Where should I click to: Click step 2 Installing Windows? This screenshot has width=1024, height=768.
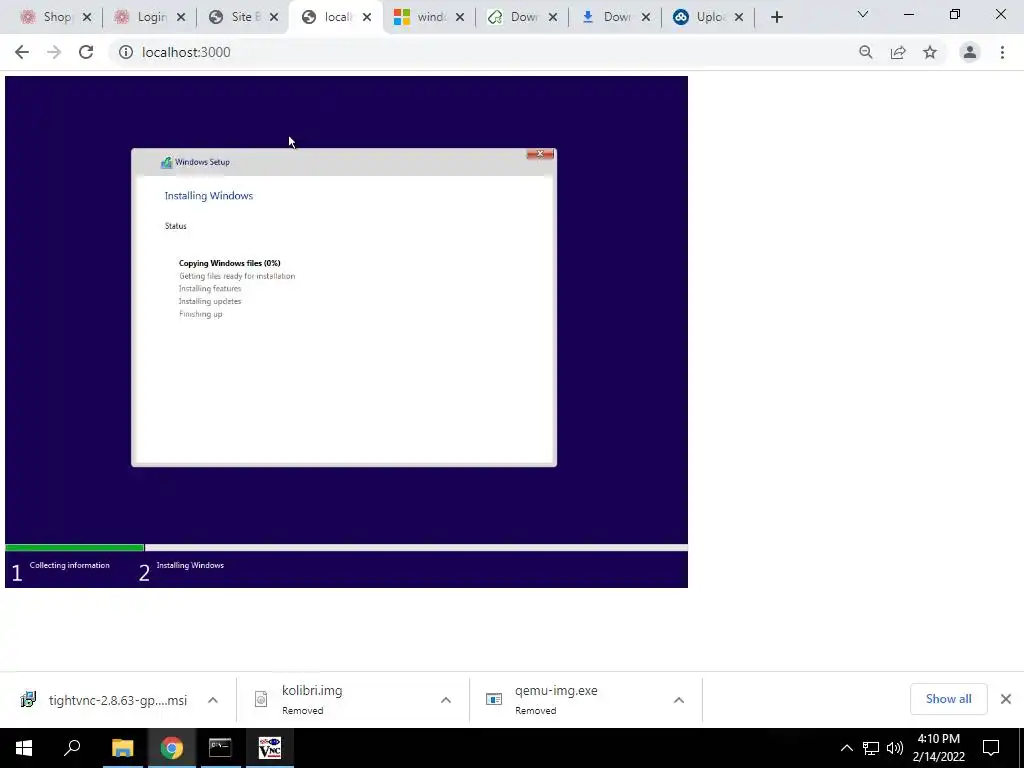pos(190,566)
